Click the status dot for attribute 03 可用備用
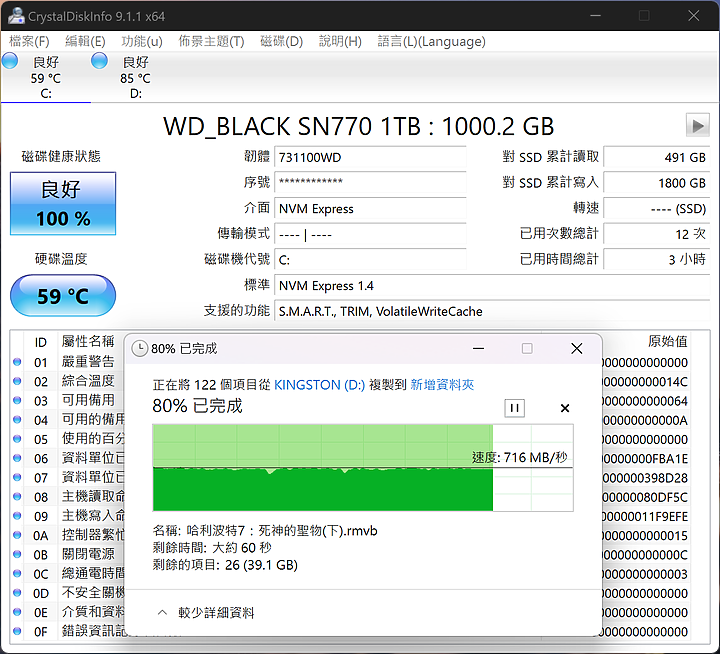The width and height of the screenshot is (720, 654). click(x=17, y=400)
